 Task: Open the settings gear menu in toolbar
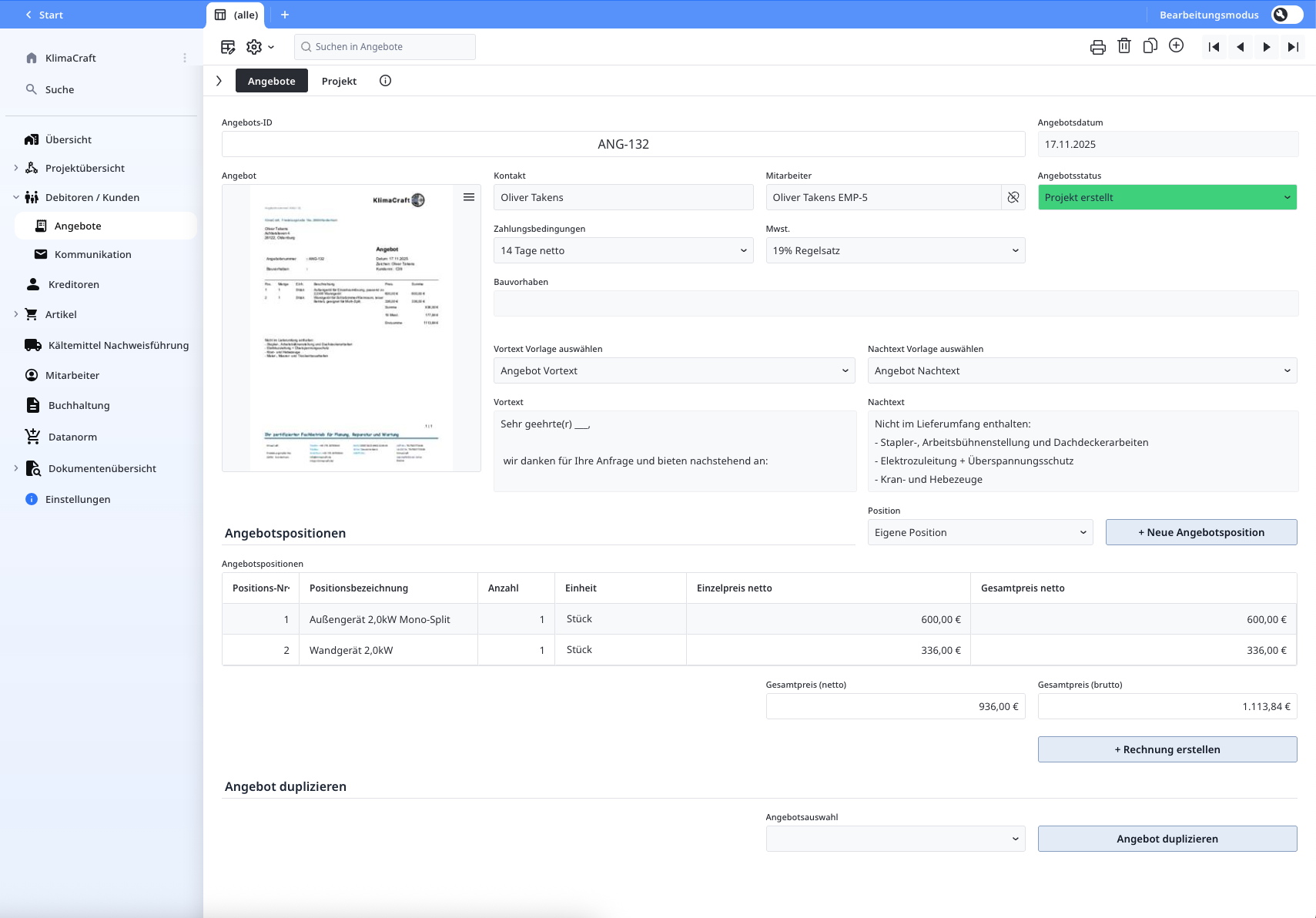click(260, 47)
